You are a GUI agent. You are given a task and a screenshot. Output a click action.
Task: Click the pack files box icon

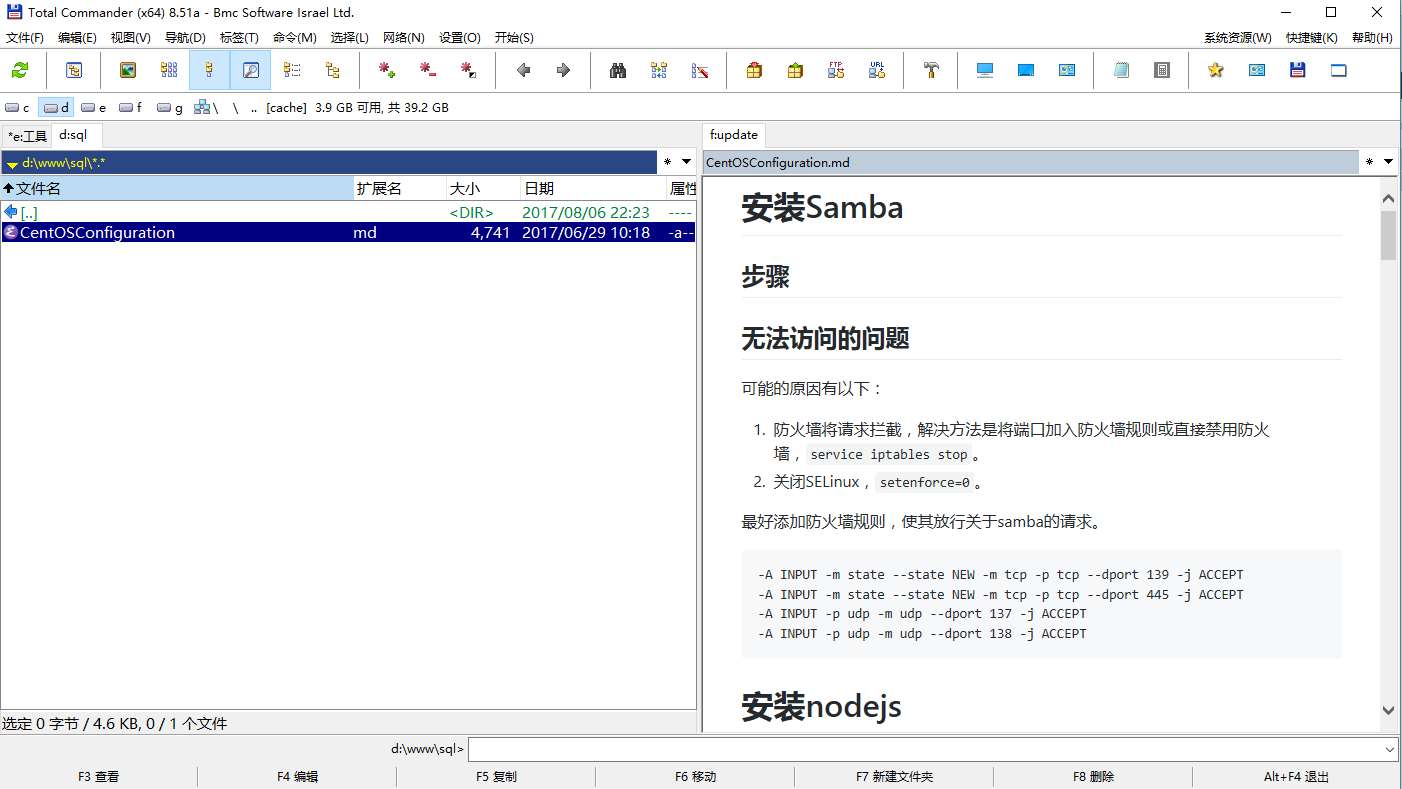pos(754,70)
